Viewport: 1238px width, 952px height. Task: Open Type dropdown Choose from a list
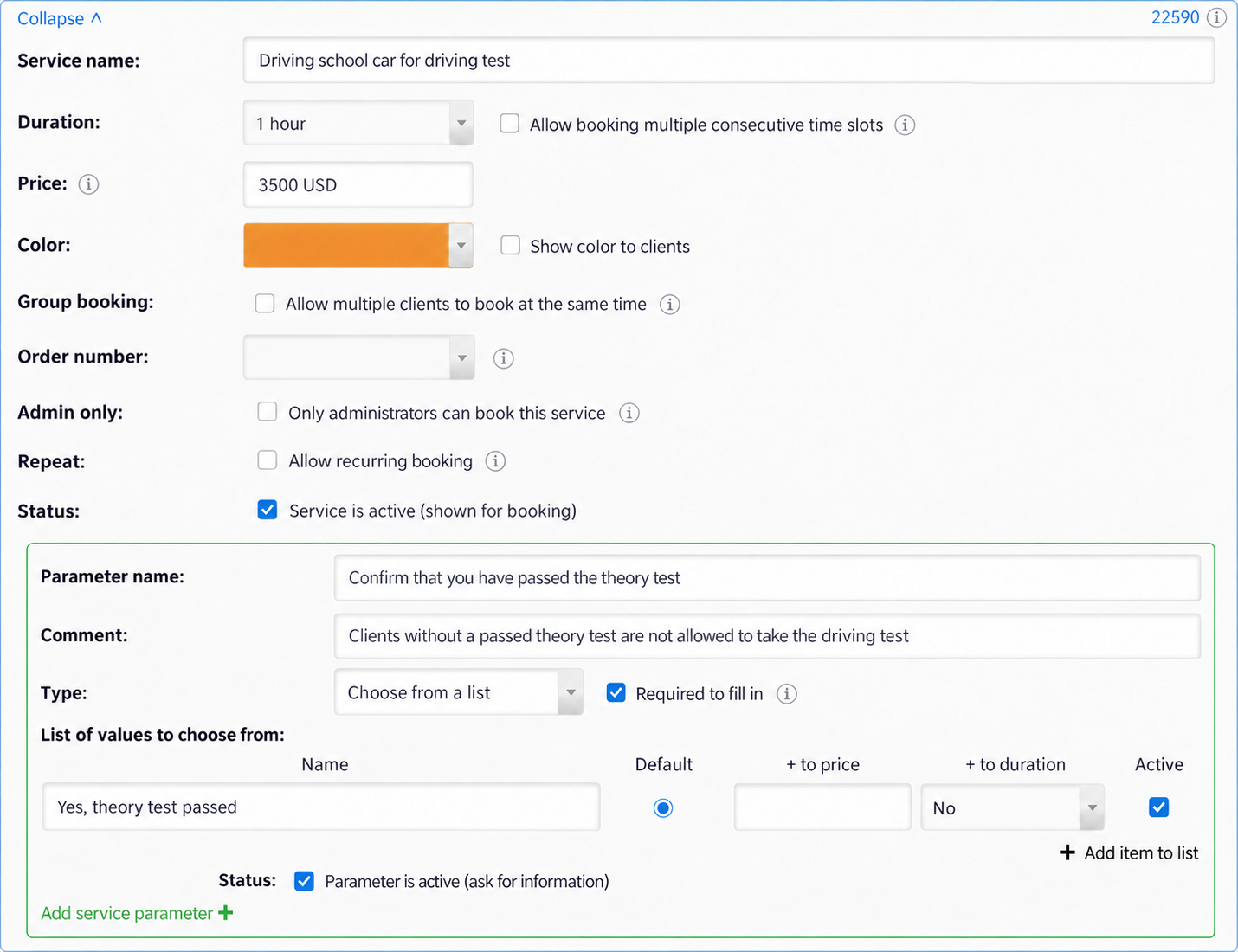pyautogui.click(x=459, y=692)
